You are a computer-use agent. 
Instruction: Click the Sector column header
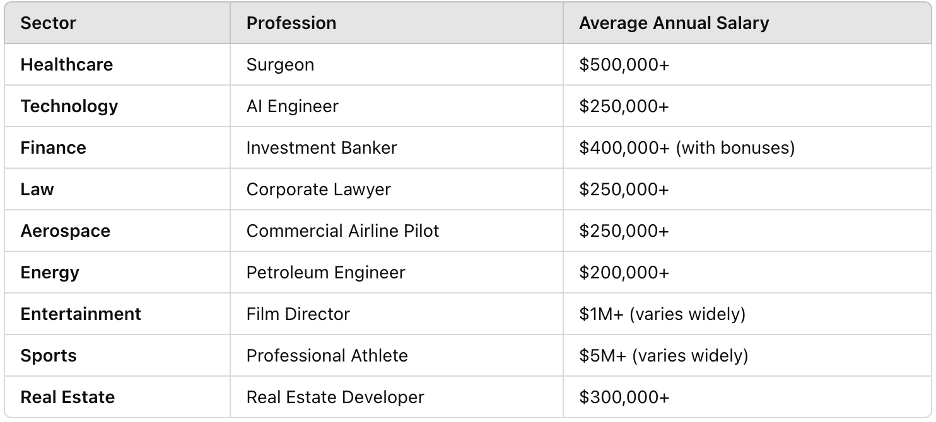(48, 23)
